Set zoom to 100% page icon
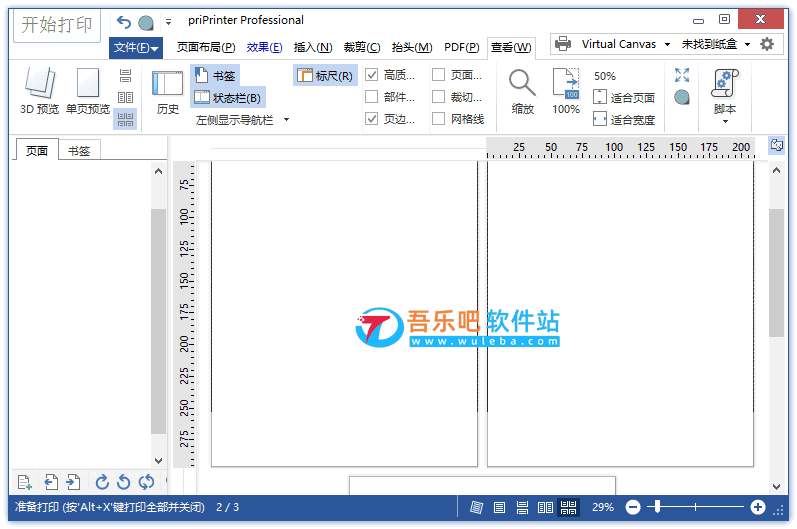Viewport: 797px width, 529px height. (566, 91)
